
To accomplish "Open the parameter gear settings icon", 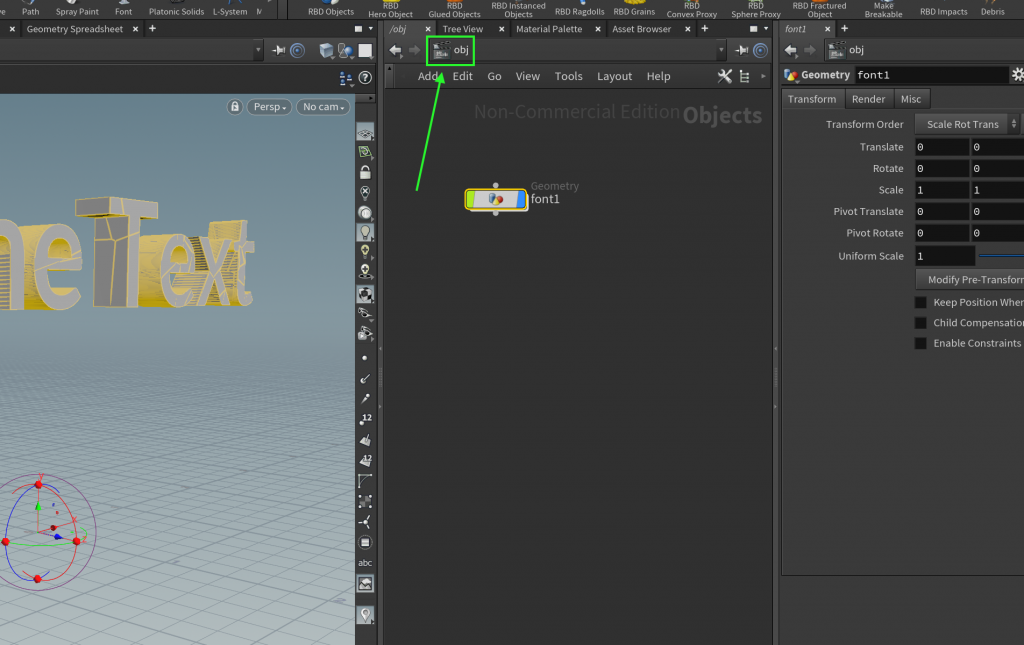I will (1017, 75).
